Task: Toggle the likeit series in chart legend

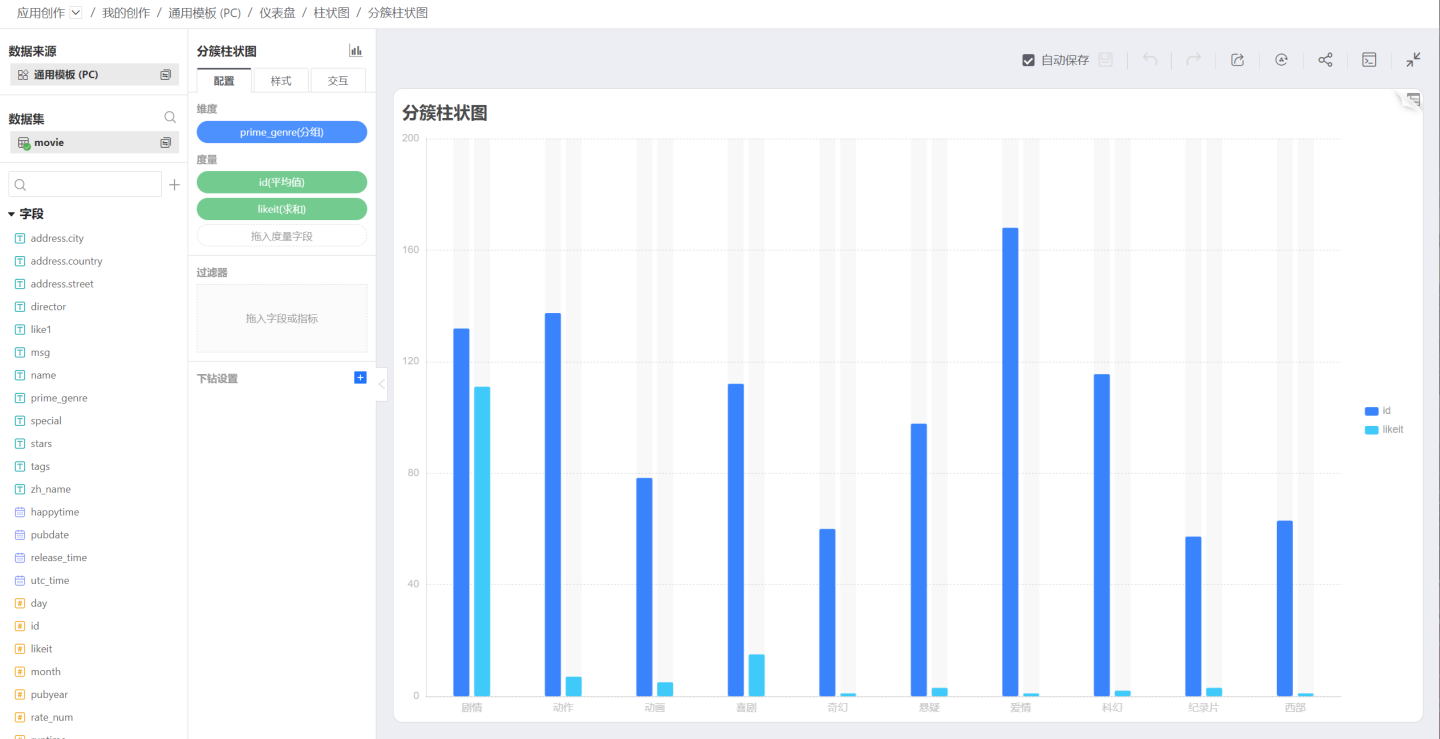Action: pyautogui.click(x=1384, y=430)
